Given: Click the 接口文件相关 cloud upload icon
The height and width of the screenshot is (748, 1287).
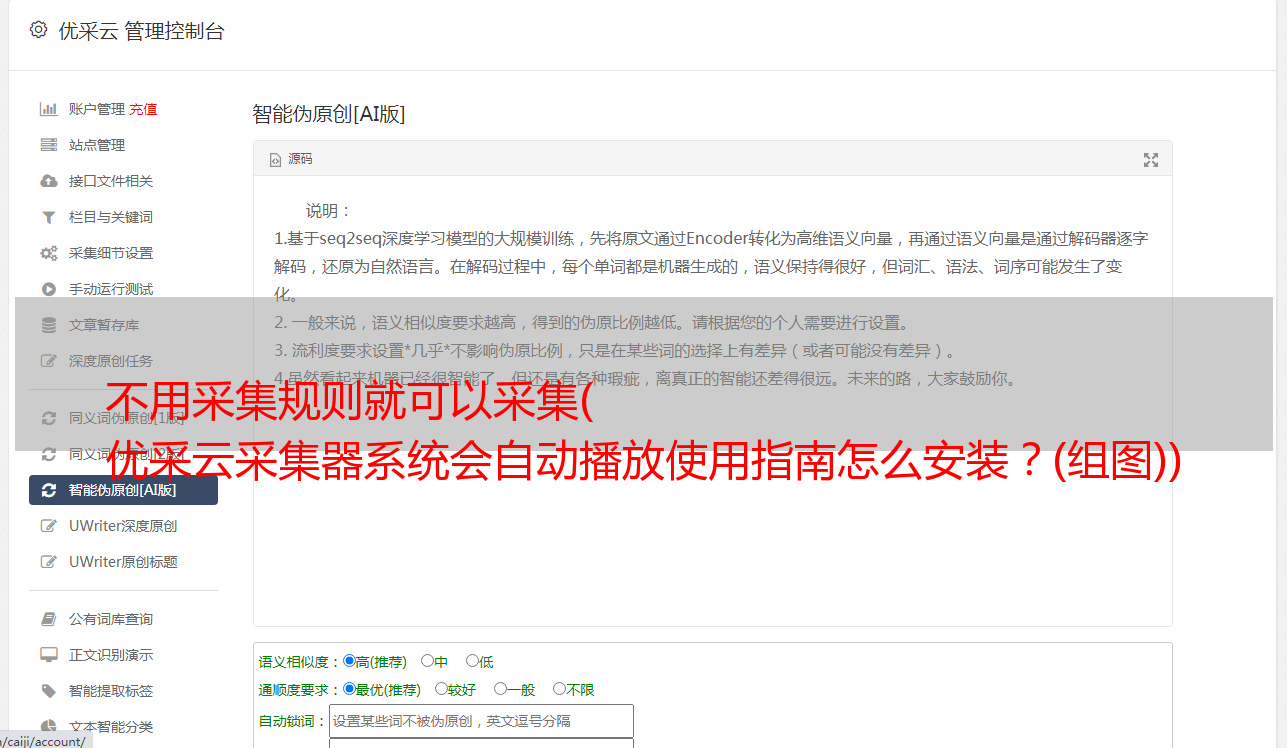Looking at the screenshot, I should coord(48,181).
